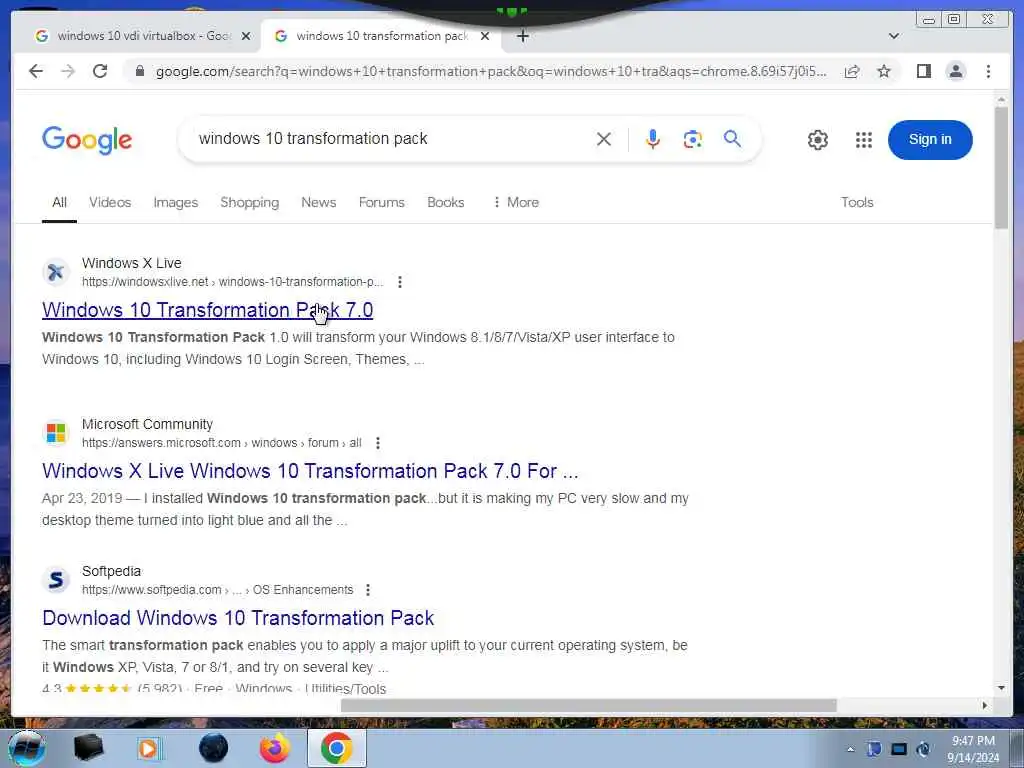Viewport: 1024px width, 768px height.
Task: Click the Chrome taskbar icon
Action: 336,748
